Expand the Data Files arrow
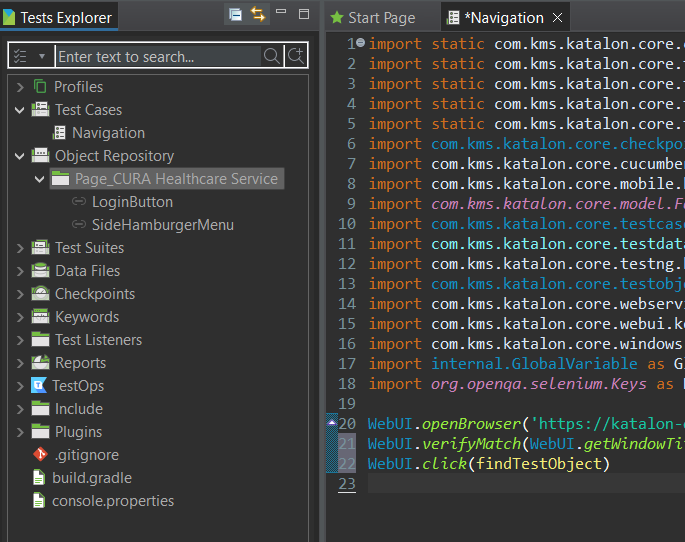The image size is (685, 542). (x=20, y=271)
